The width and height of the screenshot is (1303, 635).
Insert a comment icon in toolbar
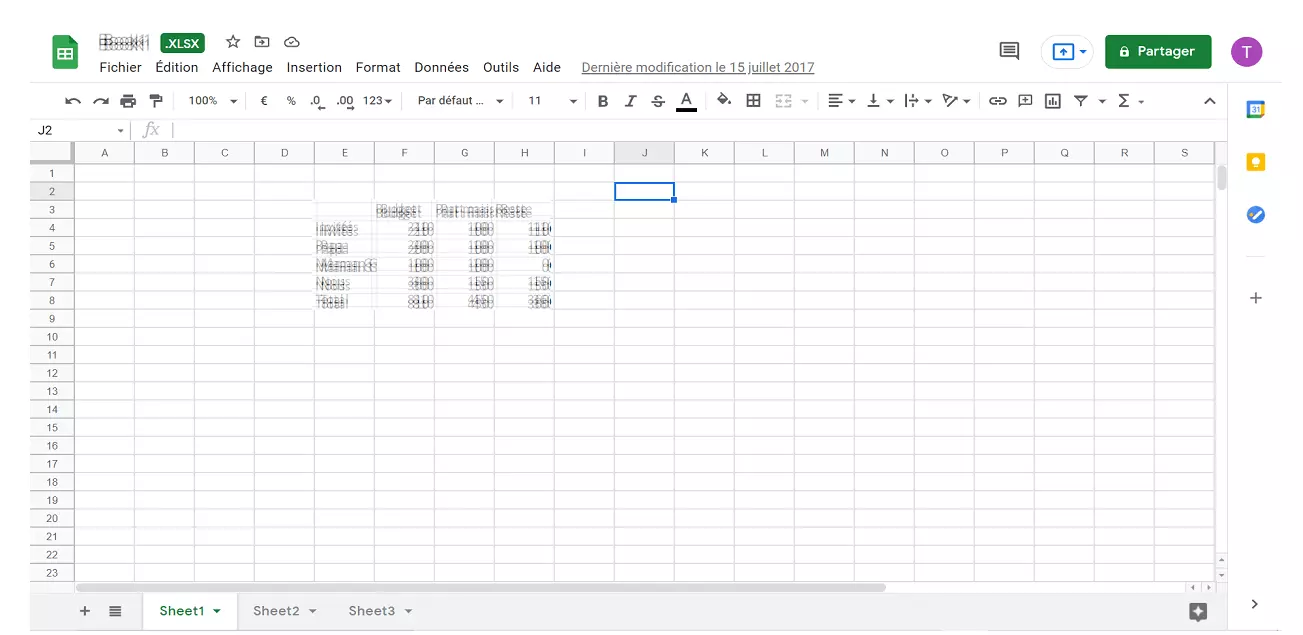1025,101
